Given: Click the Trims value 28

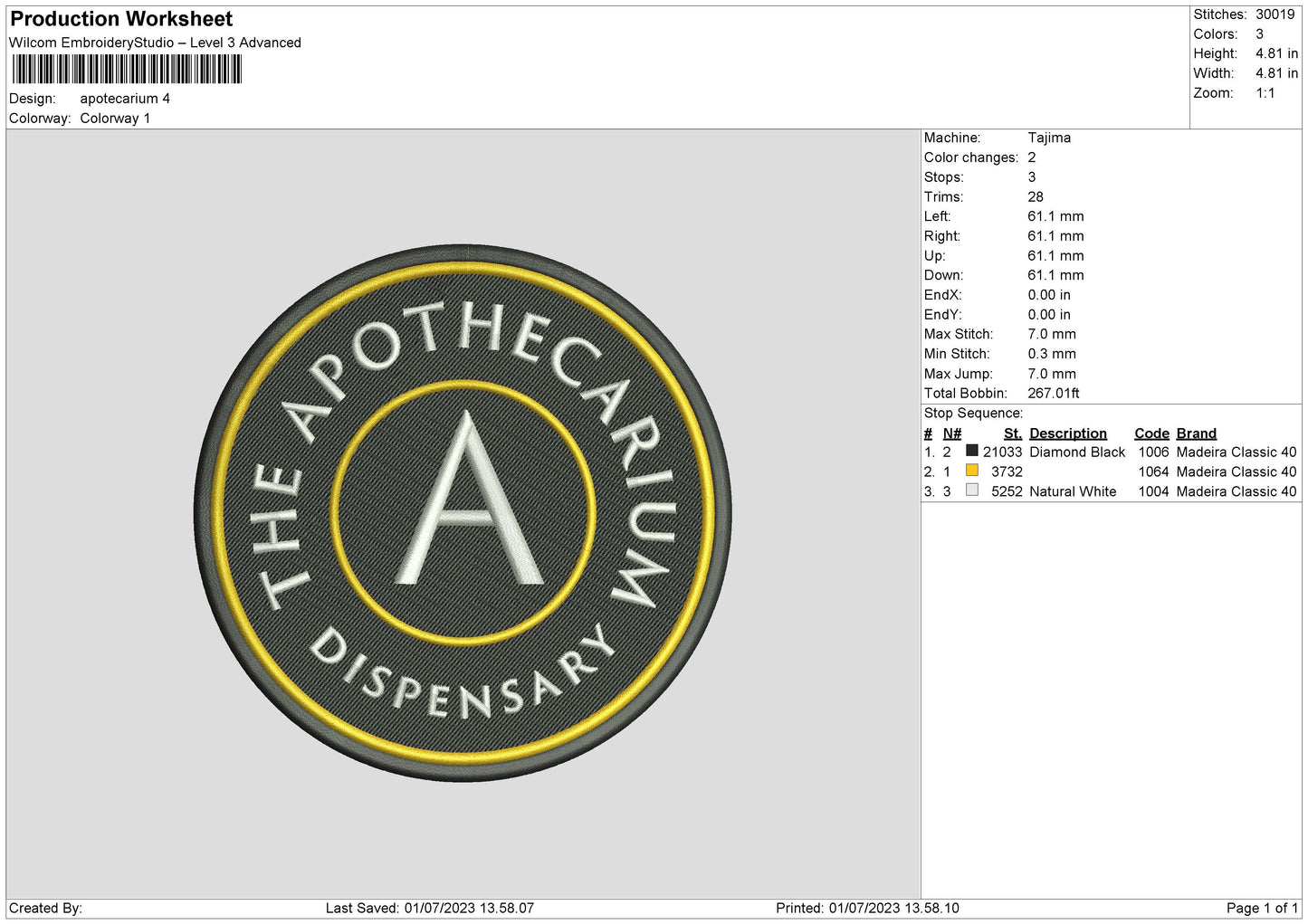Looking at the screenshot, I should click(1036, 197).
